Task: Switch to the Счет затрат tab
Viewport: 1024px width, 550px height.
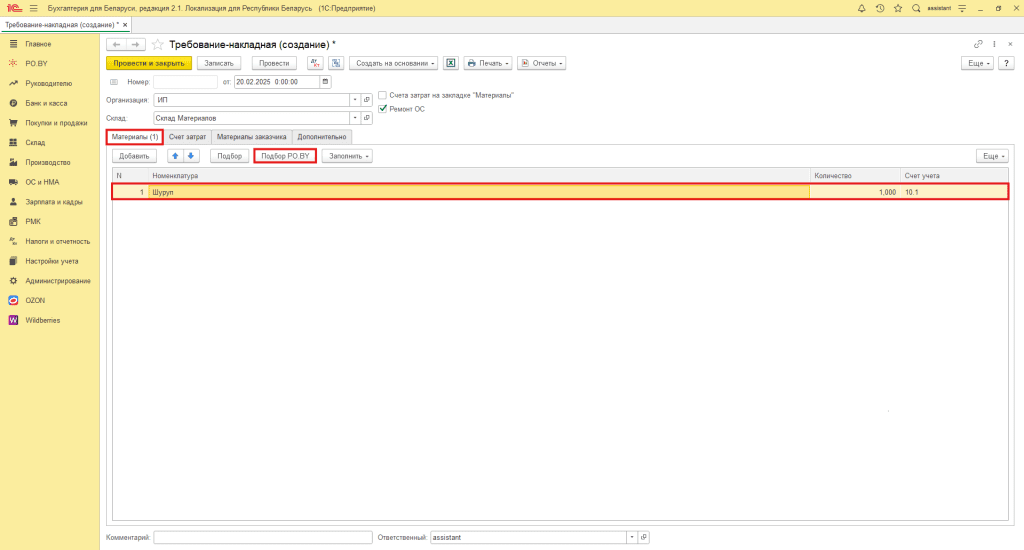Action: point(187,137)
